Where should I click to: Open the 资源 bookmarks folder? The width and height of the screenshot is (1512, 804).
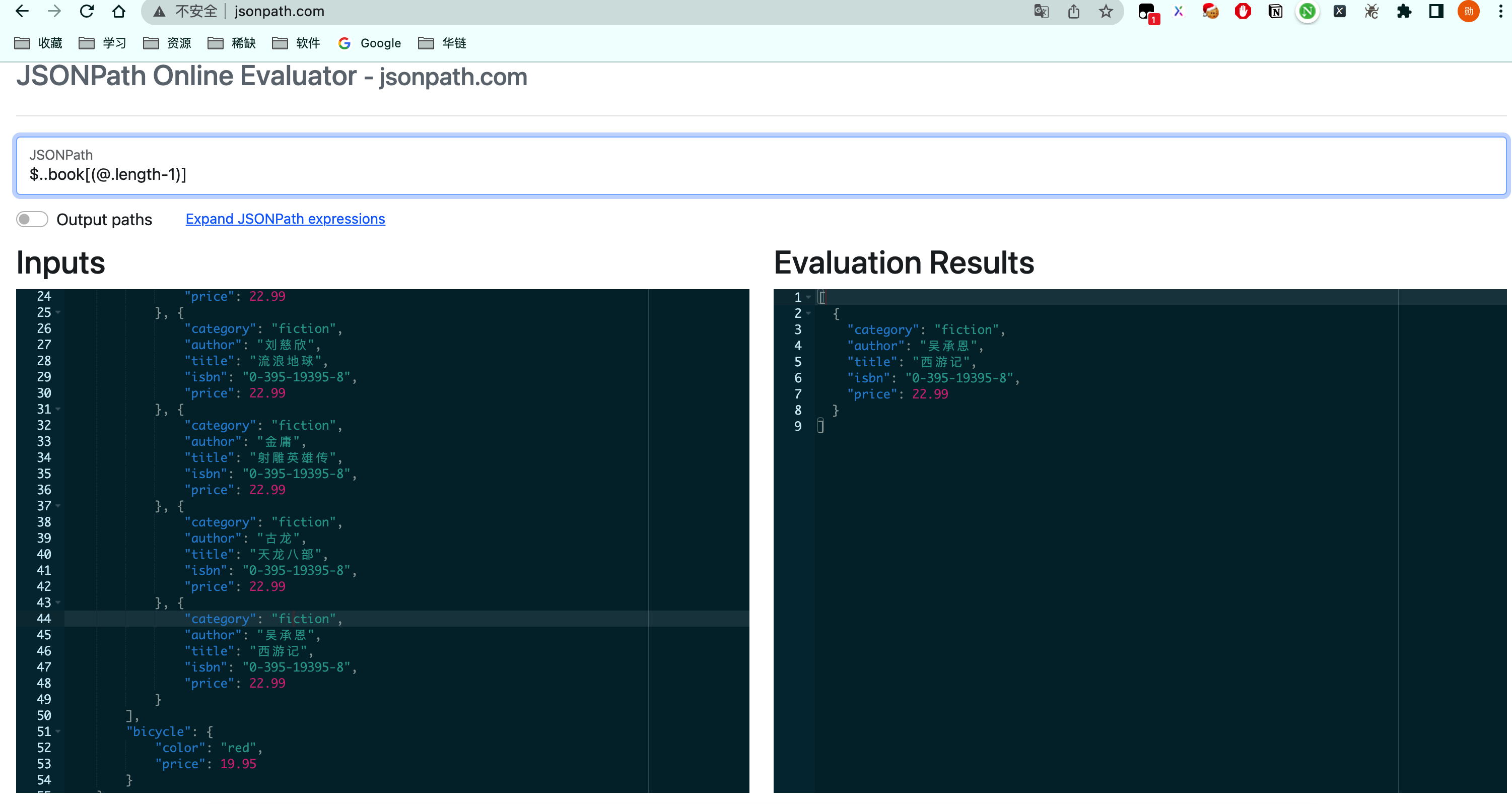pyautogui.click(x=167, y=43)
